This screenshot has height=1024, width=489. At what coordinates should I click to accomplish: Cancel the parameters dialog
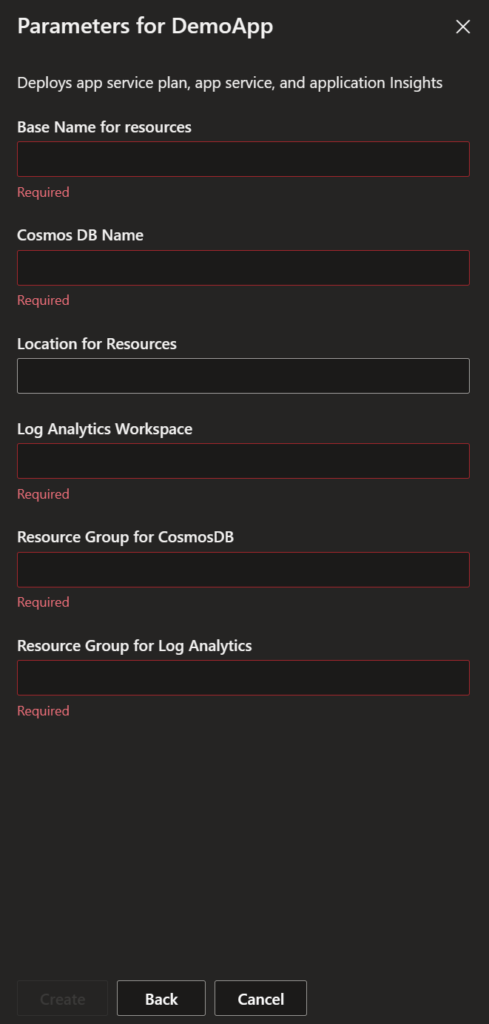tap(260, 999)
